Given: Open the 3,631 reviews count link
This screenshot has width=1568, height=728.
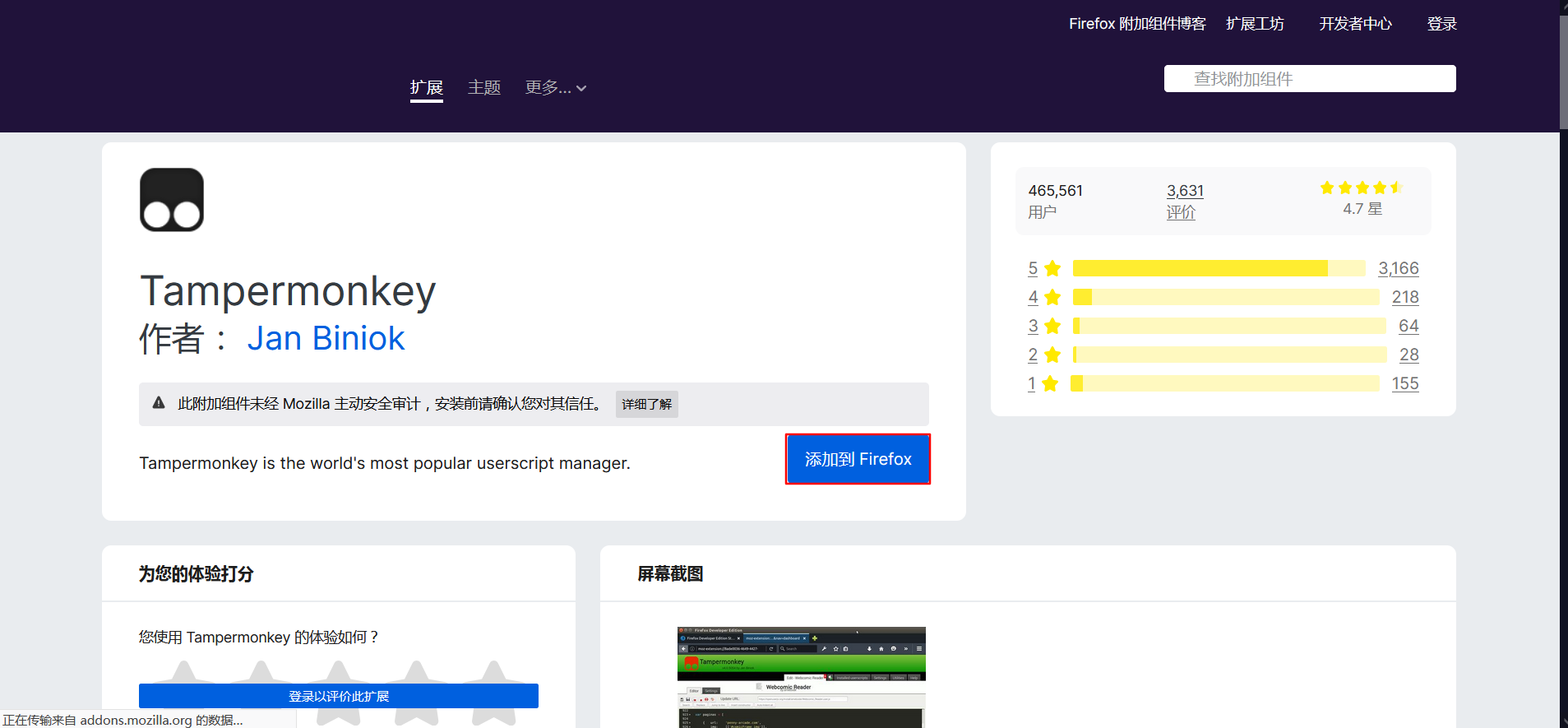Looking at the screenshot, I should (x=1185, y=191).
